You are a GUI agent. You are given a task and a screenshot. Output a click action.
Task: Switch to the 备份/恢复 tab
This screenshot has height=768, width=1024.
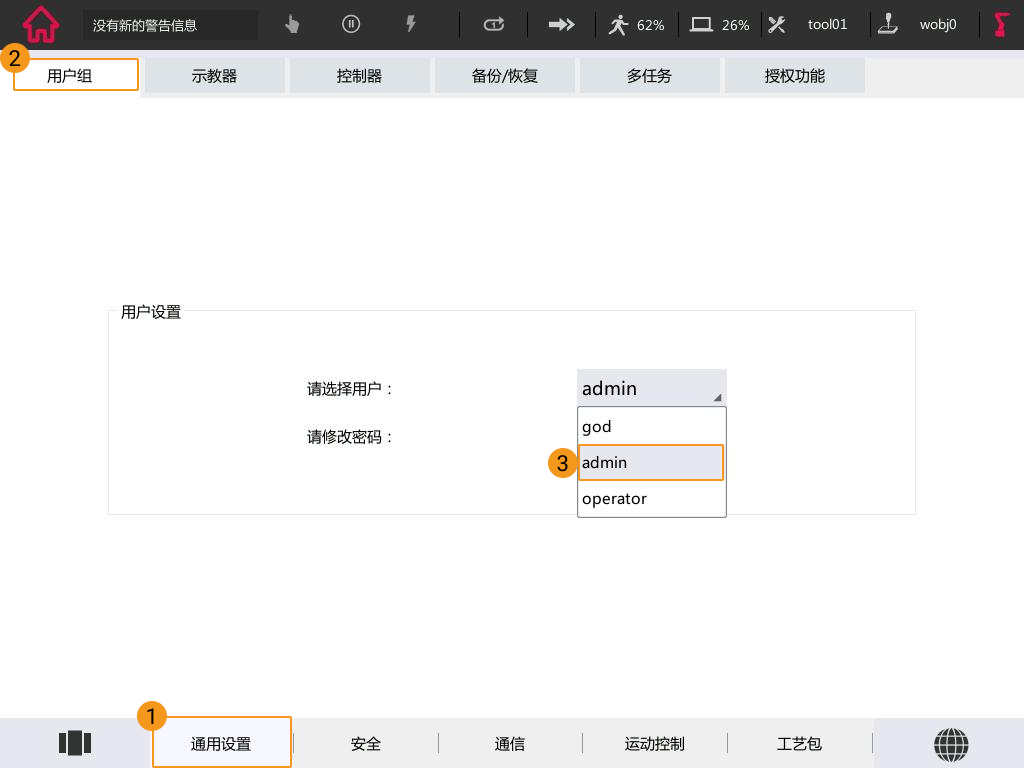(x=505, y=75)
